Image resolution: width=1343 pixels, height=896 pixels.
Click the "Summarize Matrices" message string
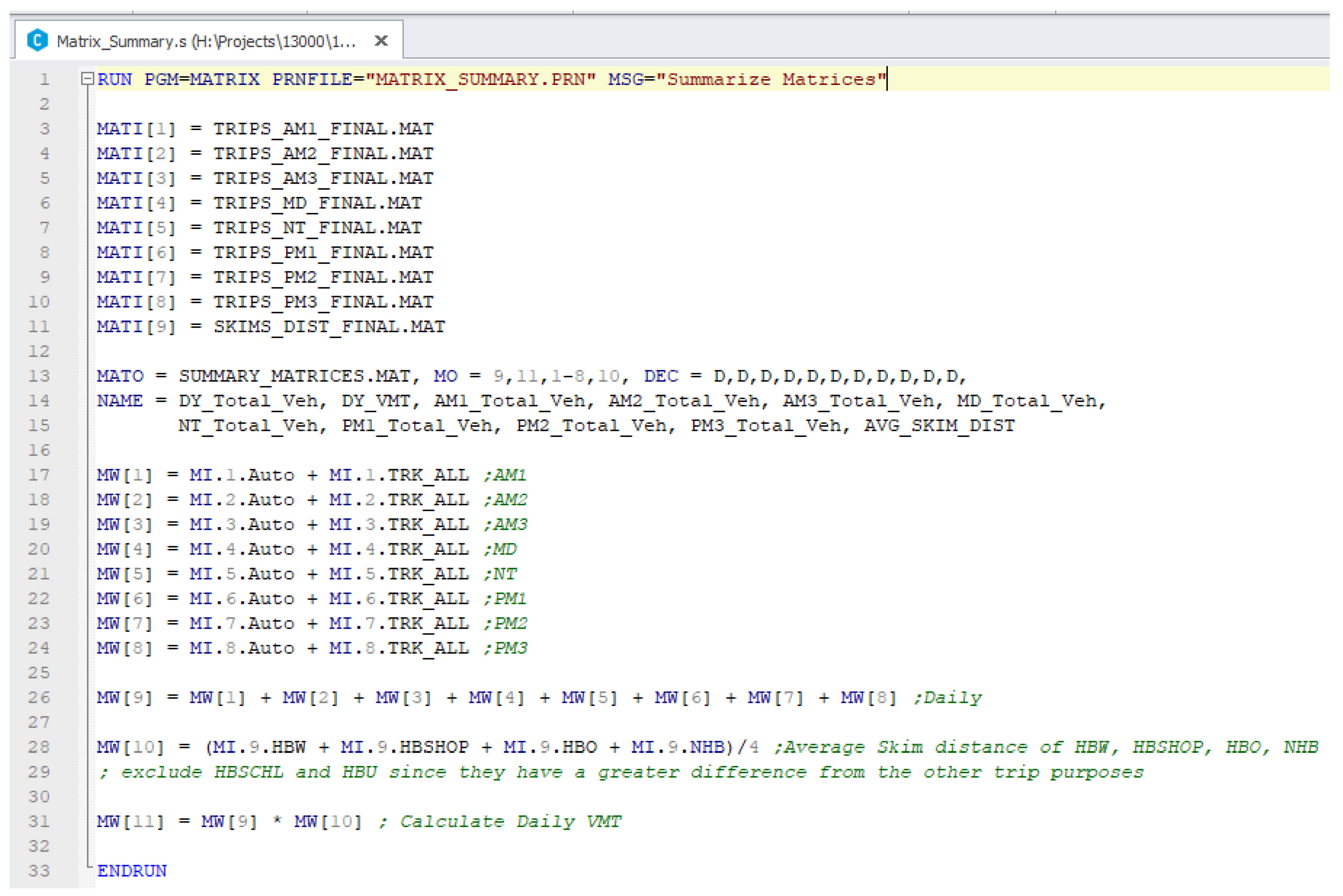click(x=771, y=79)
